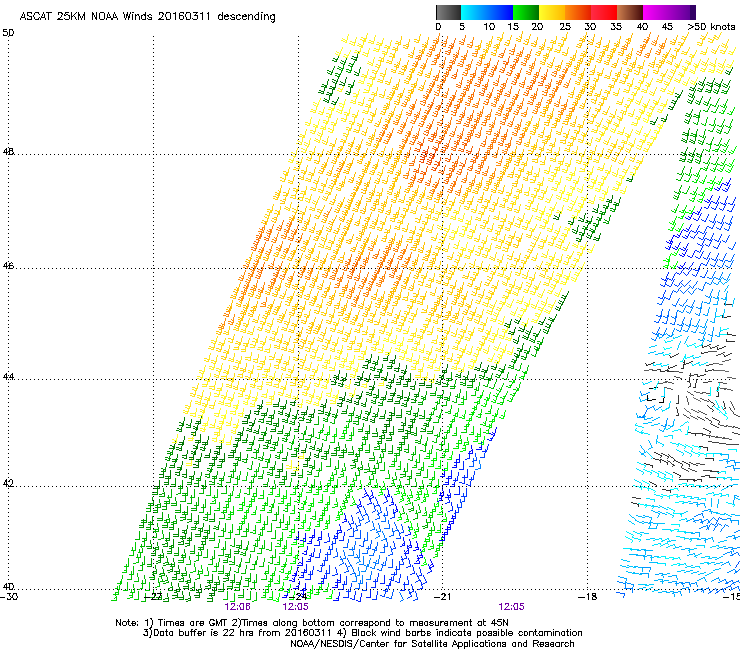The image size is (740, 650).
Task: Click the cyan-to-blue 5–15 knots scale segment
Action: point(487,12)
